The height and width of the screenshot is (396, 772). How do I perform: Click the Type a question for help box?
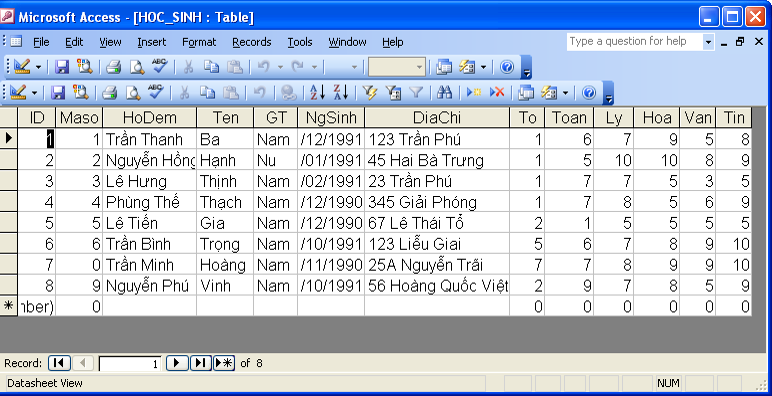coord(635,41)
